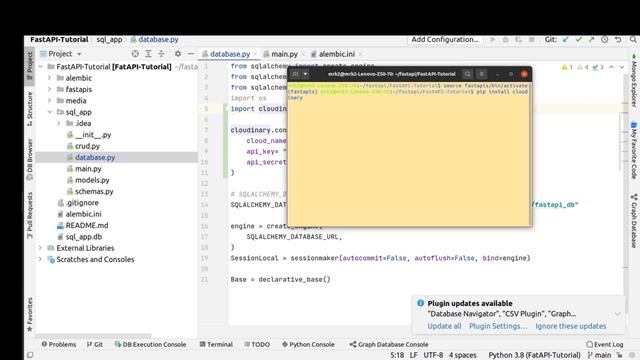Click the main Git branch widget

[600, 355]
